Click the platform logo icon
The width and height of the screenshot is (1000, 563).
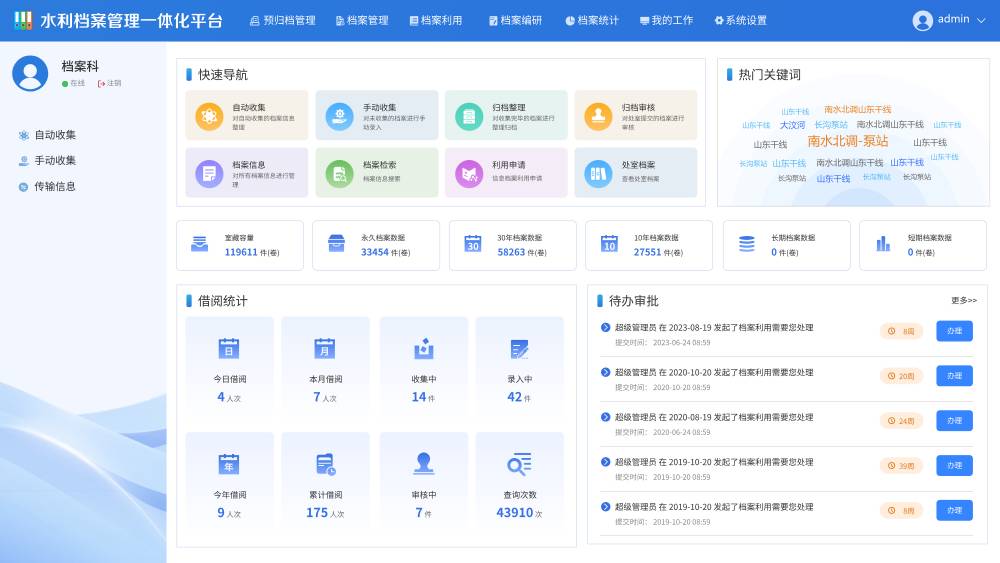pyautogui.click(x=23, y=20)
